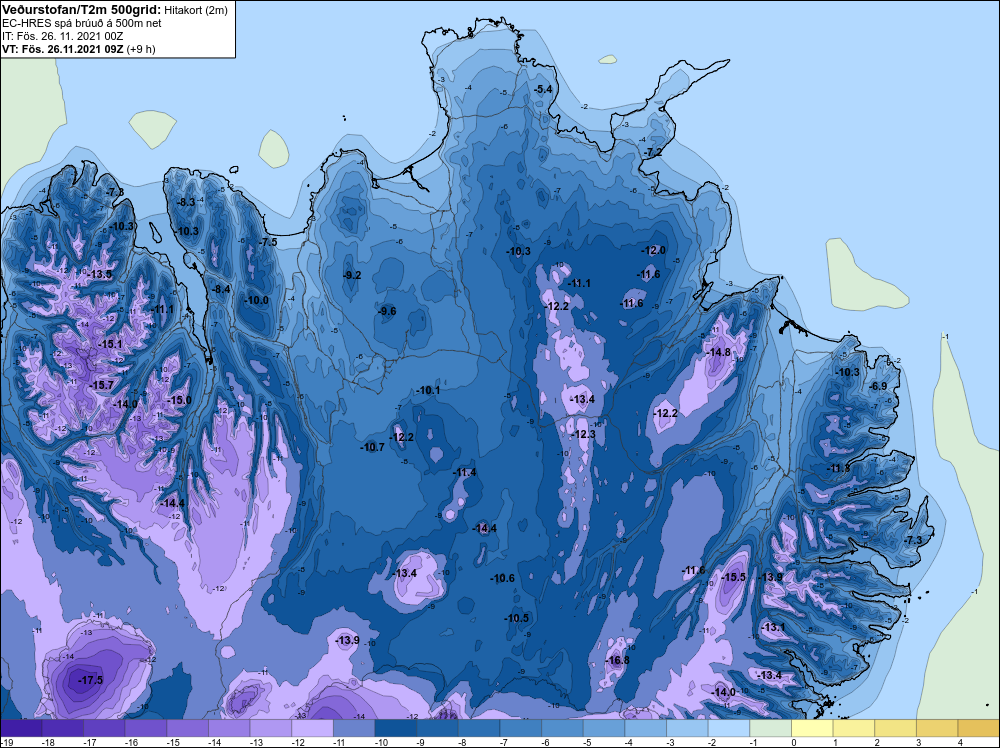Select the -14.8 temperature label
Image resolution: width=1000 pixels, height=748 pixels.
[718, 352]
